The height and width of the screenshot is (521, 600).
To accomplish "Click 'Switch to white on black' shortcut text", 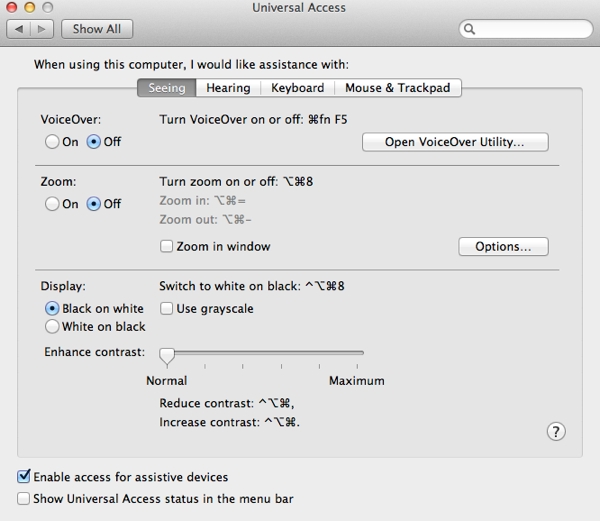I will (x=252, y=286).
